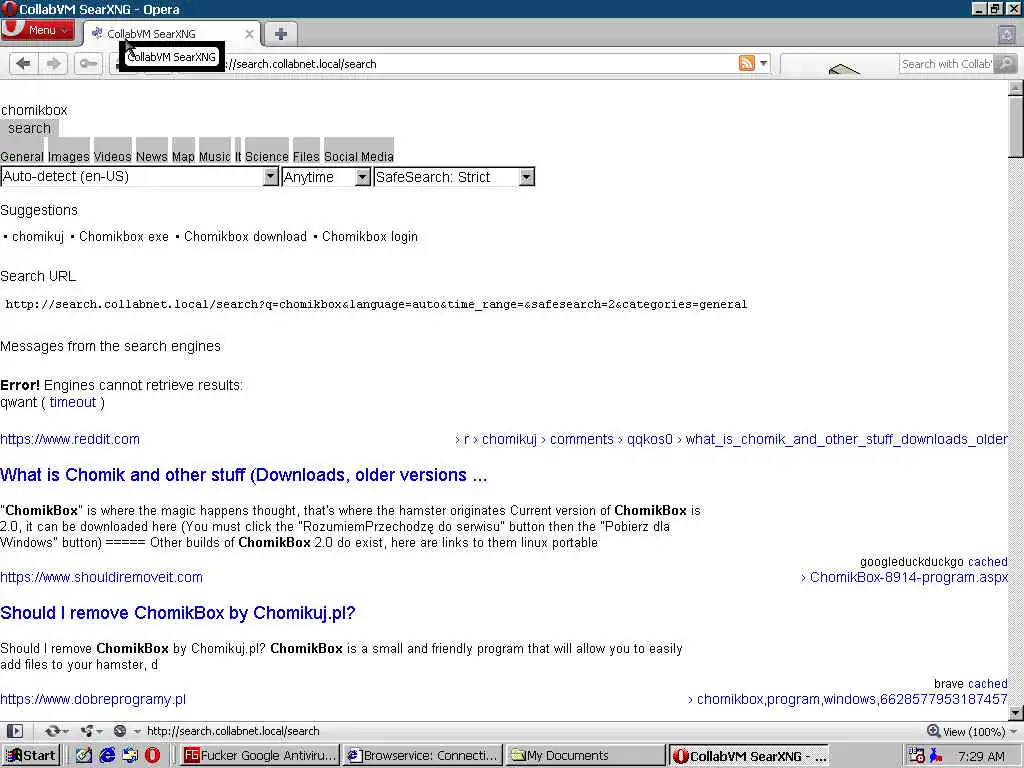Click the password wand key icon
1024x768 pixels.
pyautogui.click(x=88, y=63)
